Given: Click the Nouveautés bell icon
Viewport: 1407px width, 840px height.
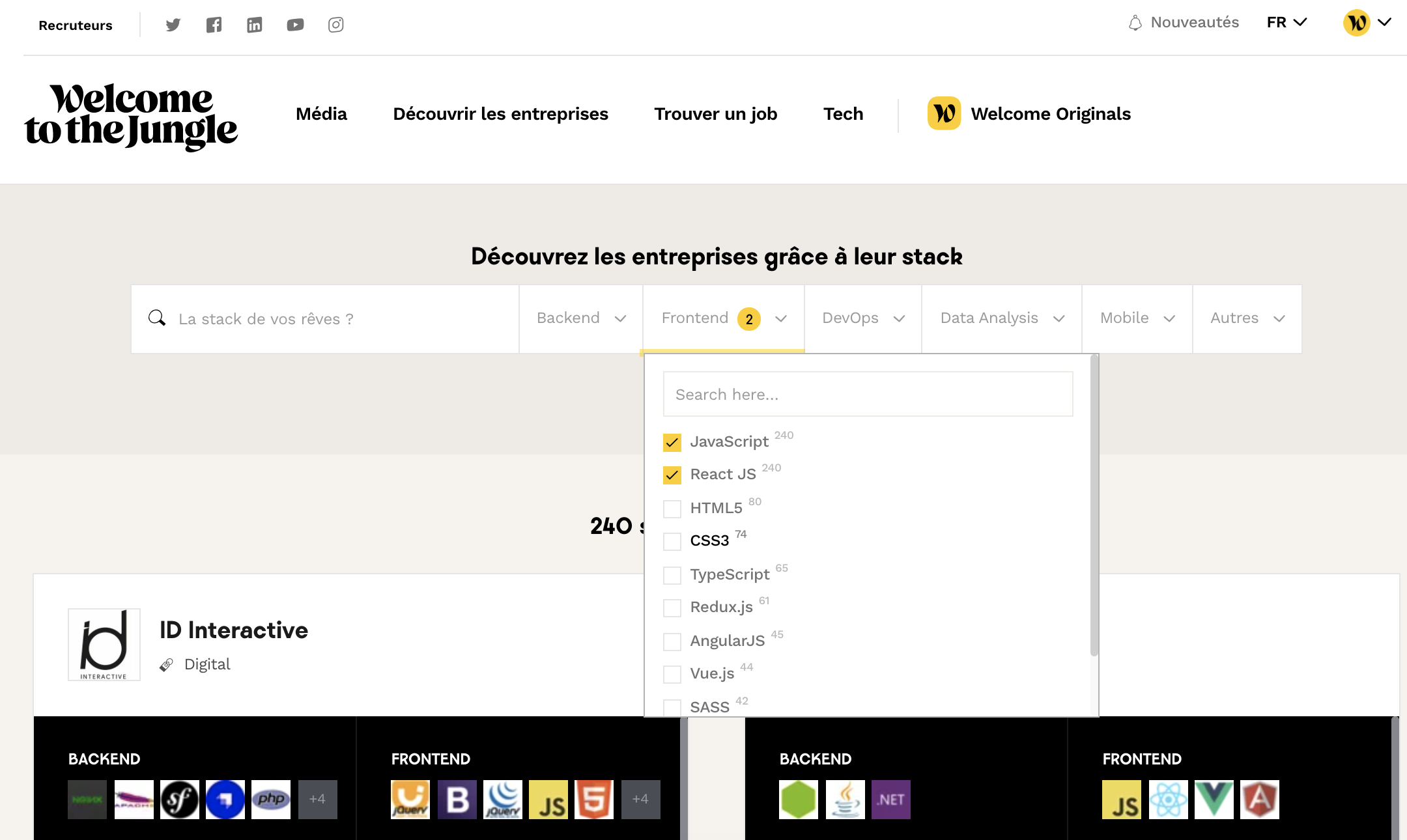Looking at the screenshot, I should point(1135,23).
